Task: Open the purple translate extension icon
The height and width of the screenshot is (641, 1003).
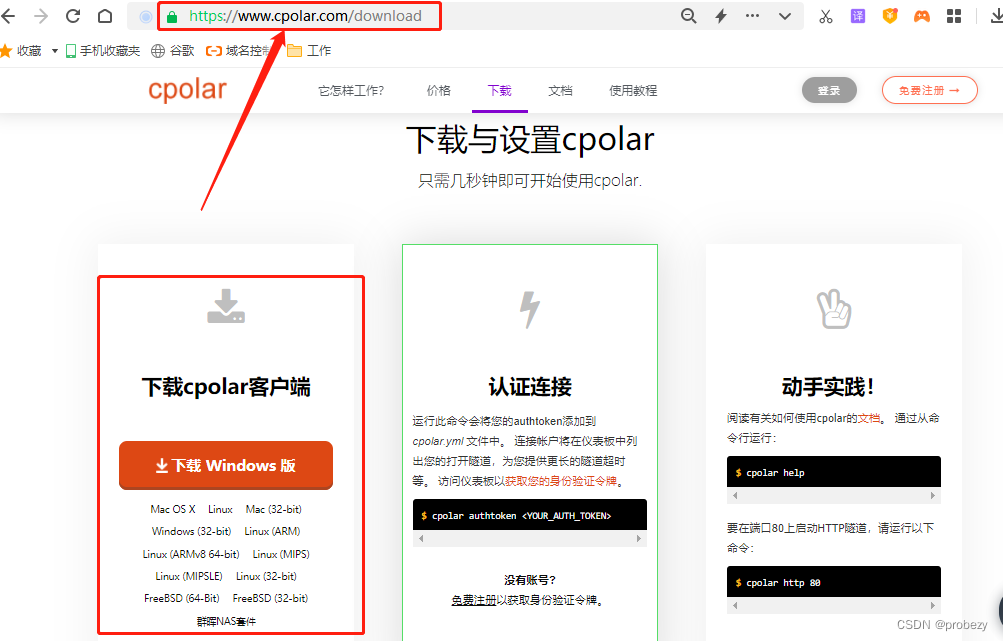Action: pos(858,16)
